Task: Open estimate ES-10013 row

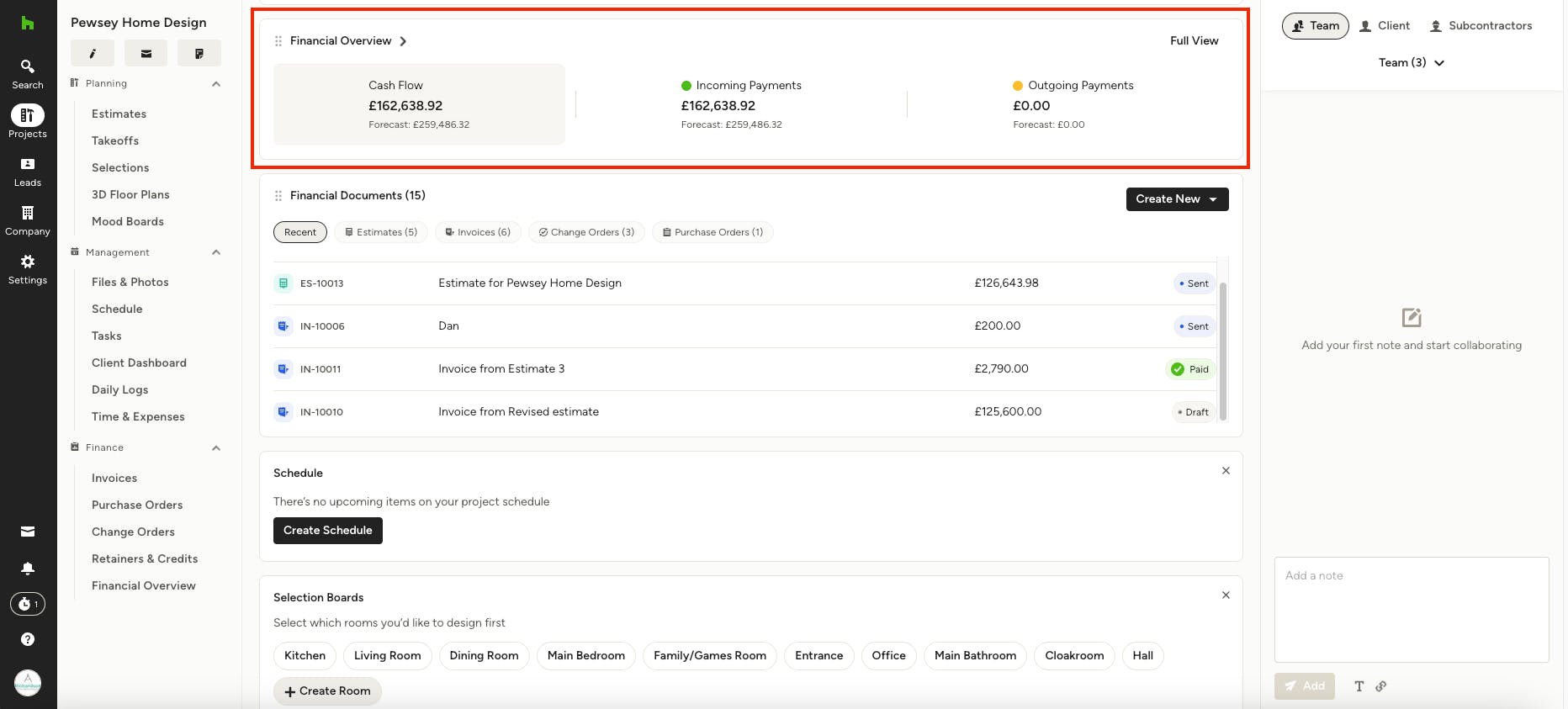Action: [x=744, y=283]
